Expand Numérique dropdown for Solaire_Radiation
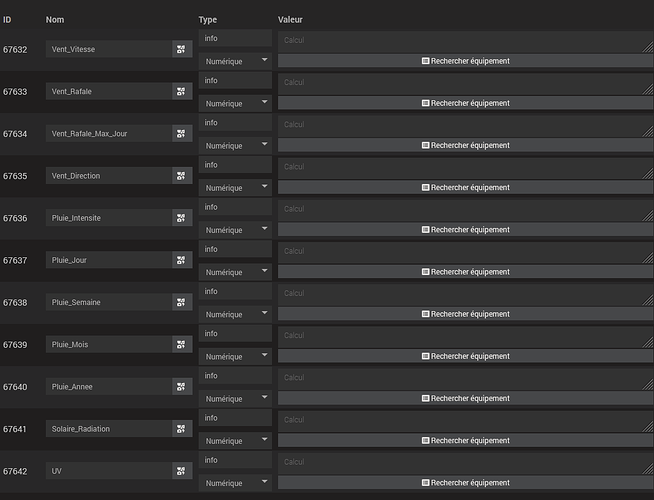The height and width of the screenshot is (500, 654). (x=235, y=441)
